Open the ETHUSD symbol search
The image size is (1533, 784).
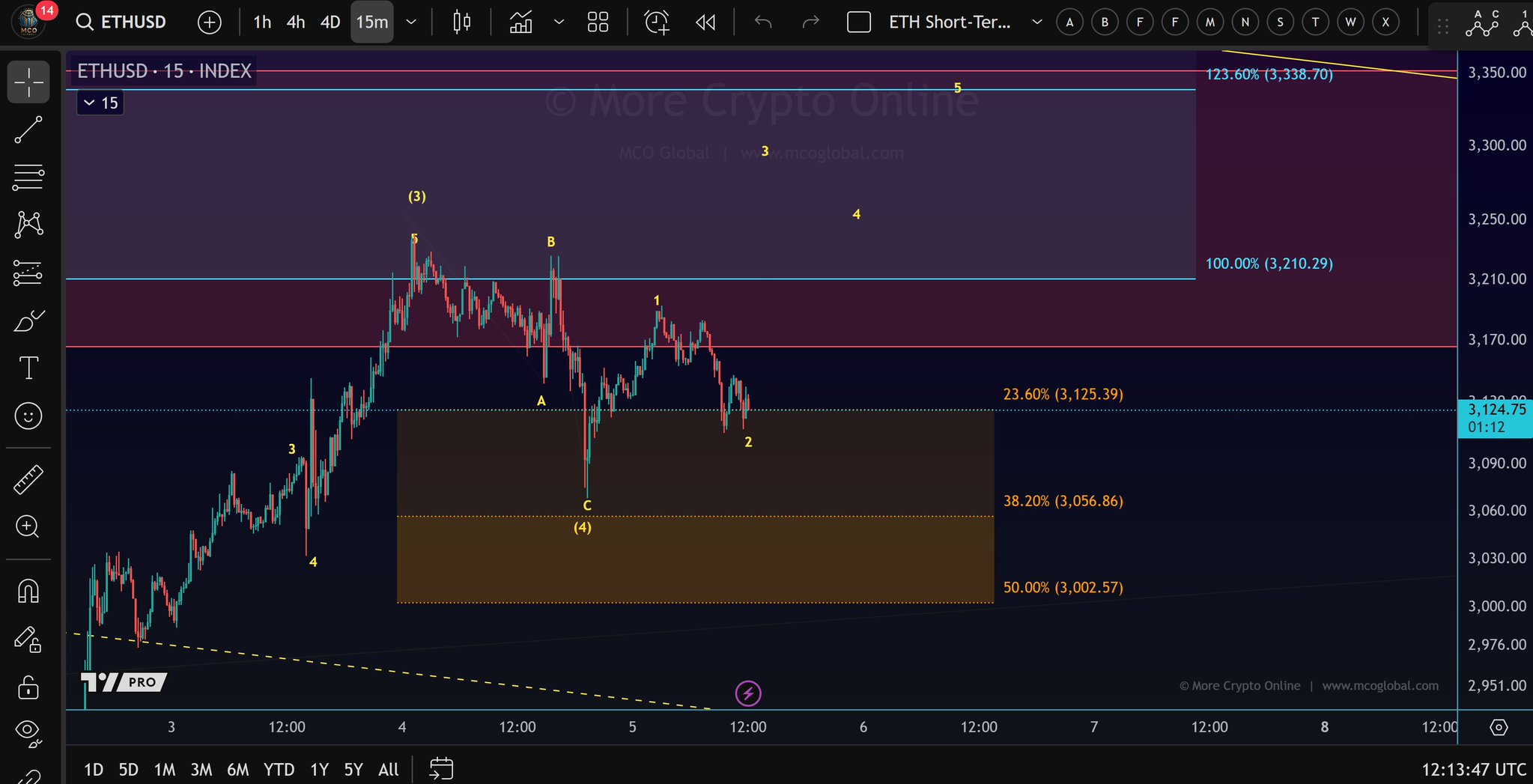pos(121,22)
